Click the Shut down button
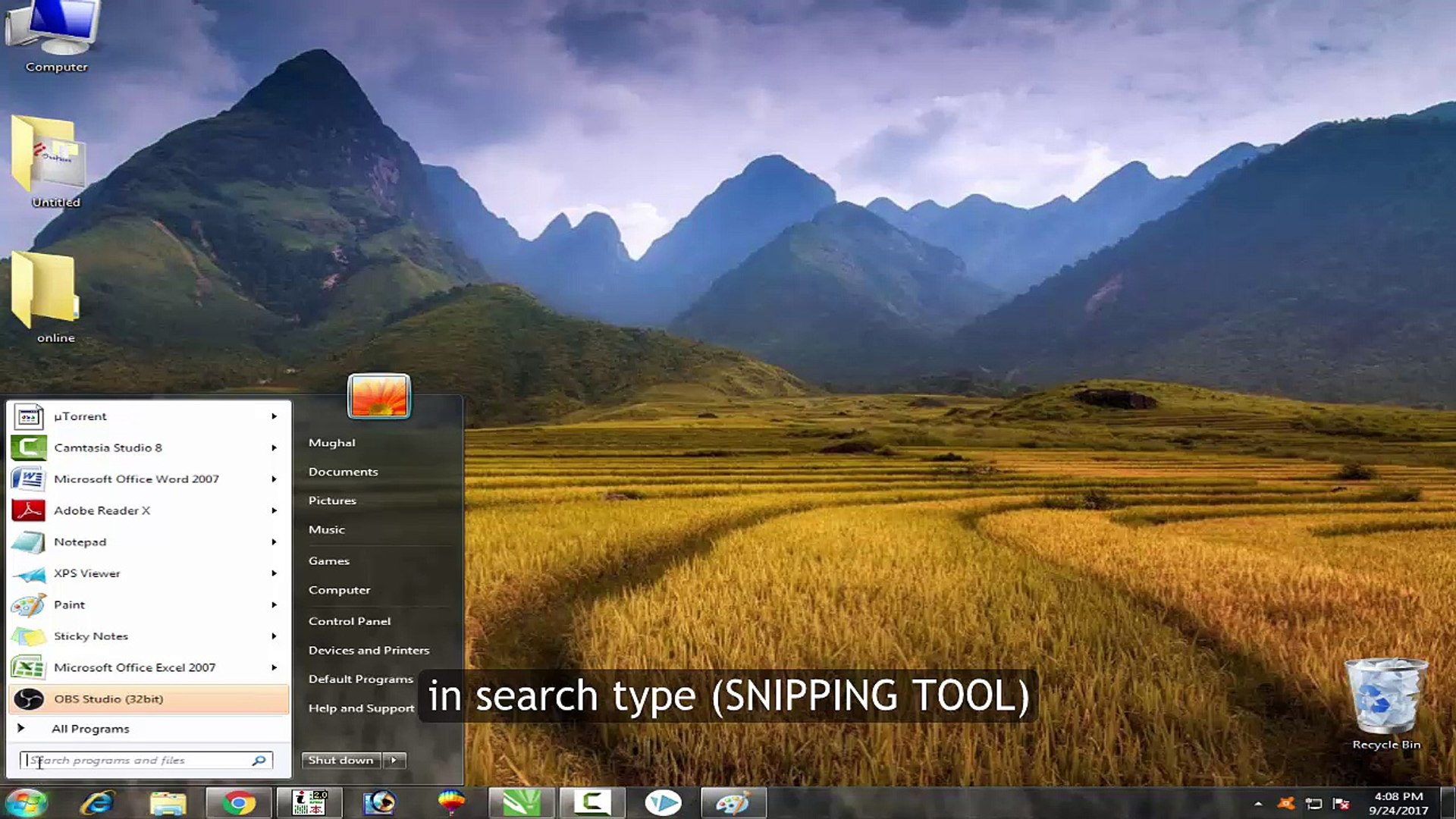Viewport: 1456px width, 819px height. tap(341, 760)
